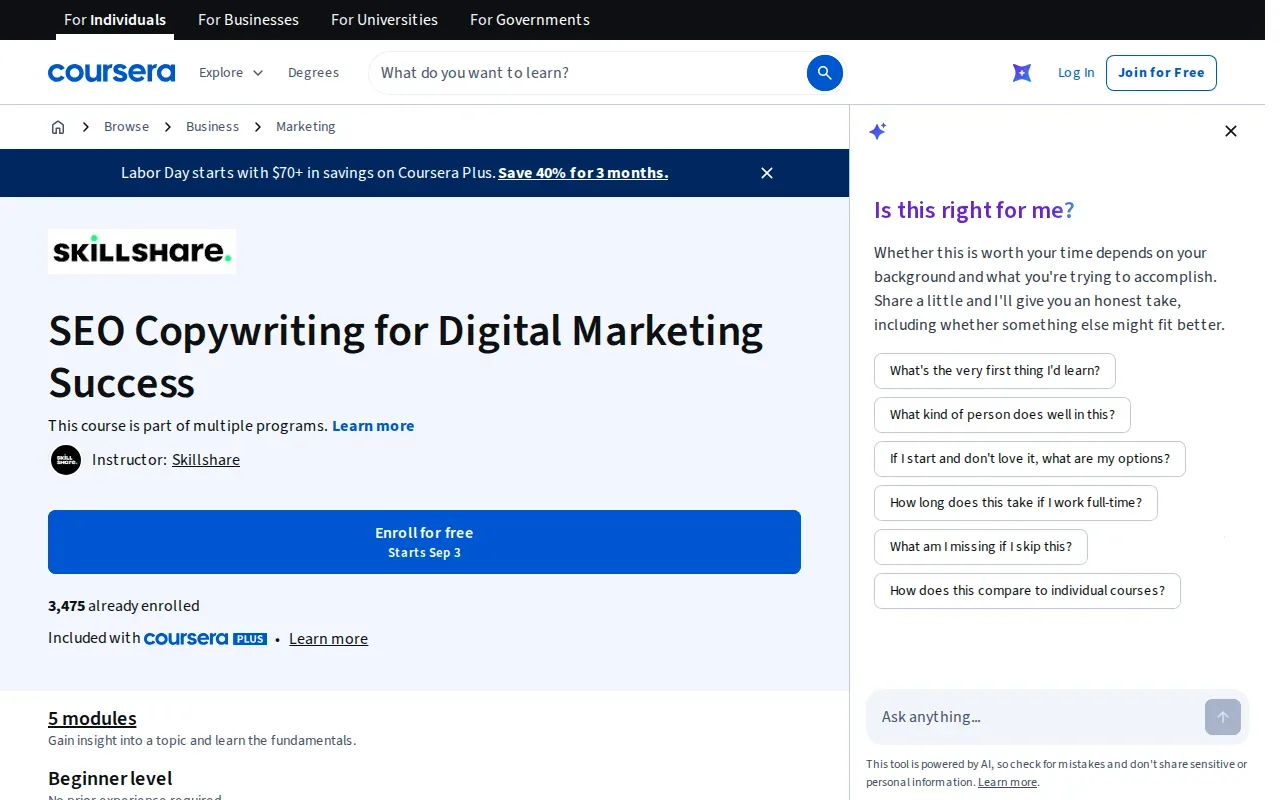This screenshot has width=1280, height=800.
Task: Select 'How does this compare to individual courses?'
Action: (x=1027, y=591)
